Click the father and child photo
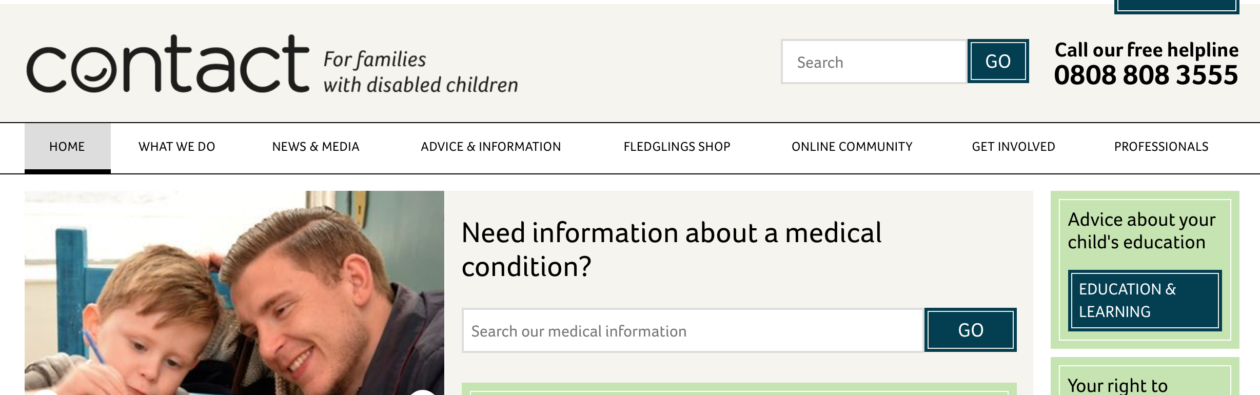Image resolution: width=1260 pixels, height=395 pixels. (x=234, y=293)
